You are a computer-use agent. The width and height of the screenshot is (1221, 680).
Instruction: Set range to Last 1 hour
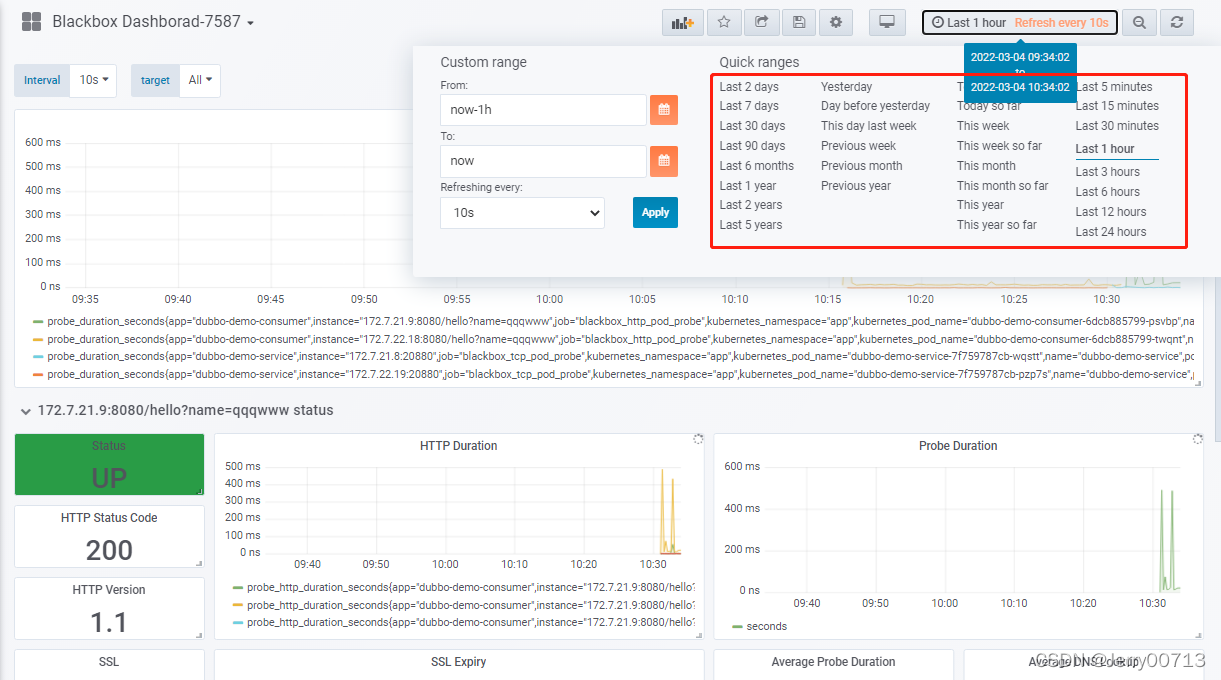pos(1105,149)
